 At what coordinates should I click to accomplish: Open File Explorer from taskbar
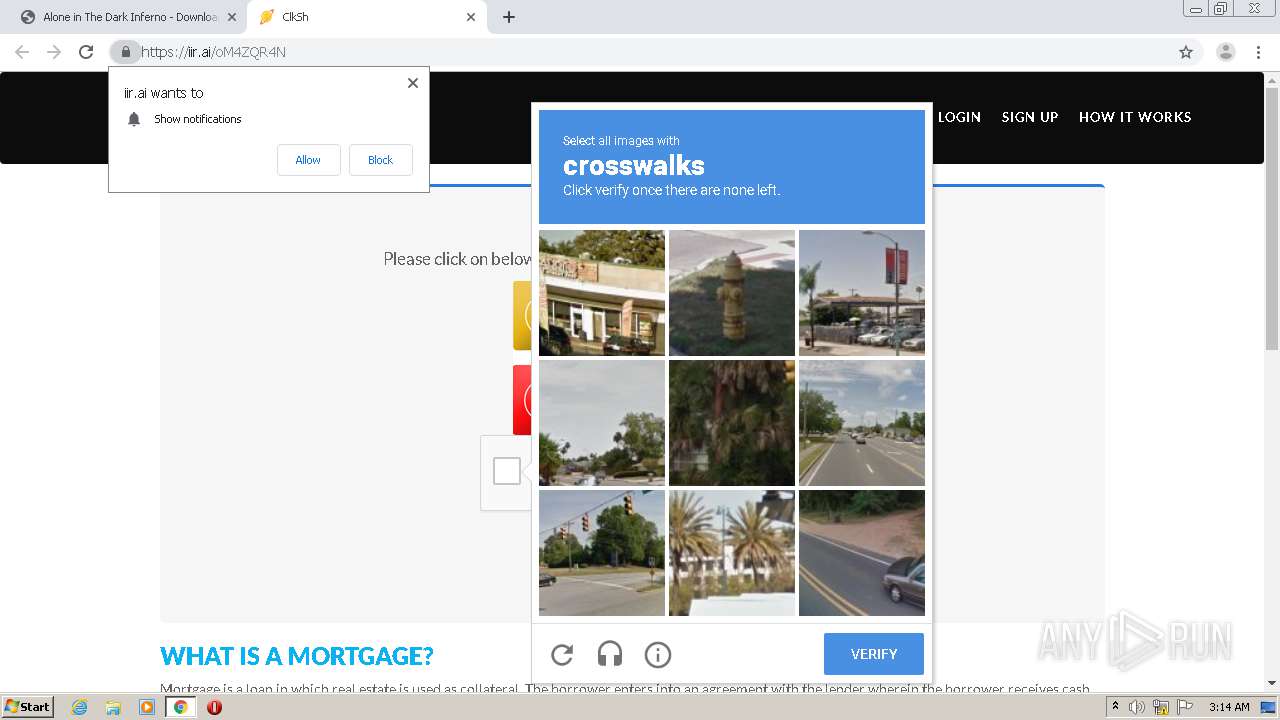[x=113, y=707]
